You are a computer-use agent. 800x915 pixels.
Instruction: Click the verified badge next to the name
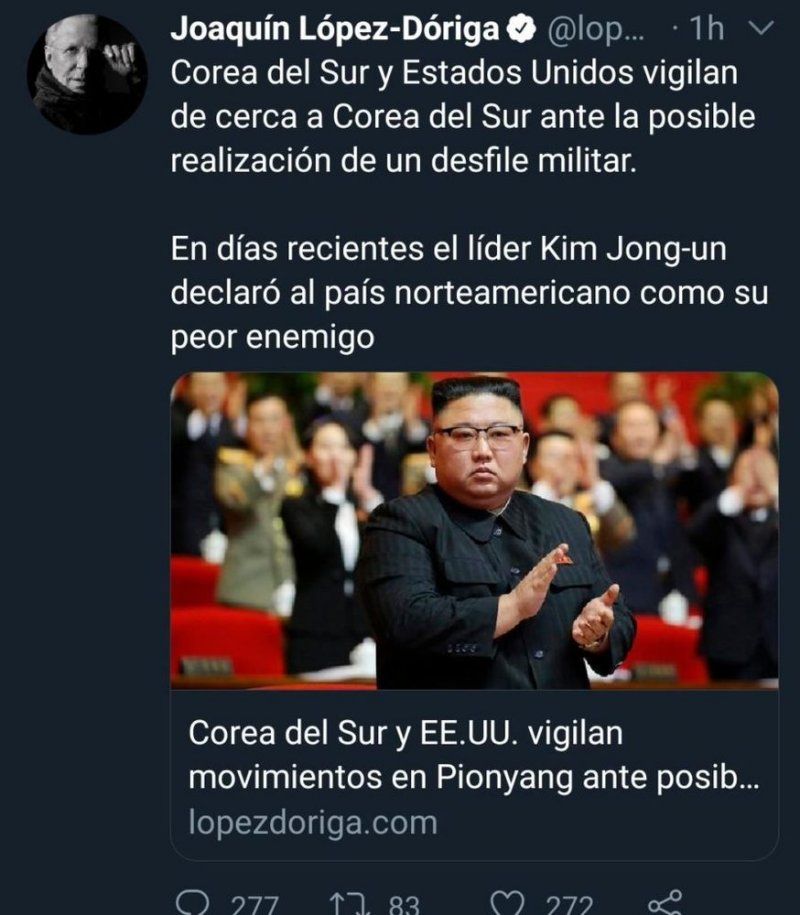point(521,29)
